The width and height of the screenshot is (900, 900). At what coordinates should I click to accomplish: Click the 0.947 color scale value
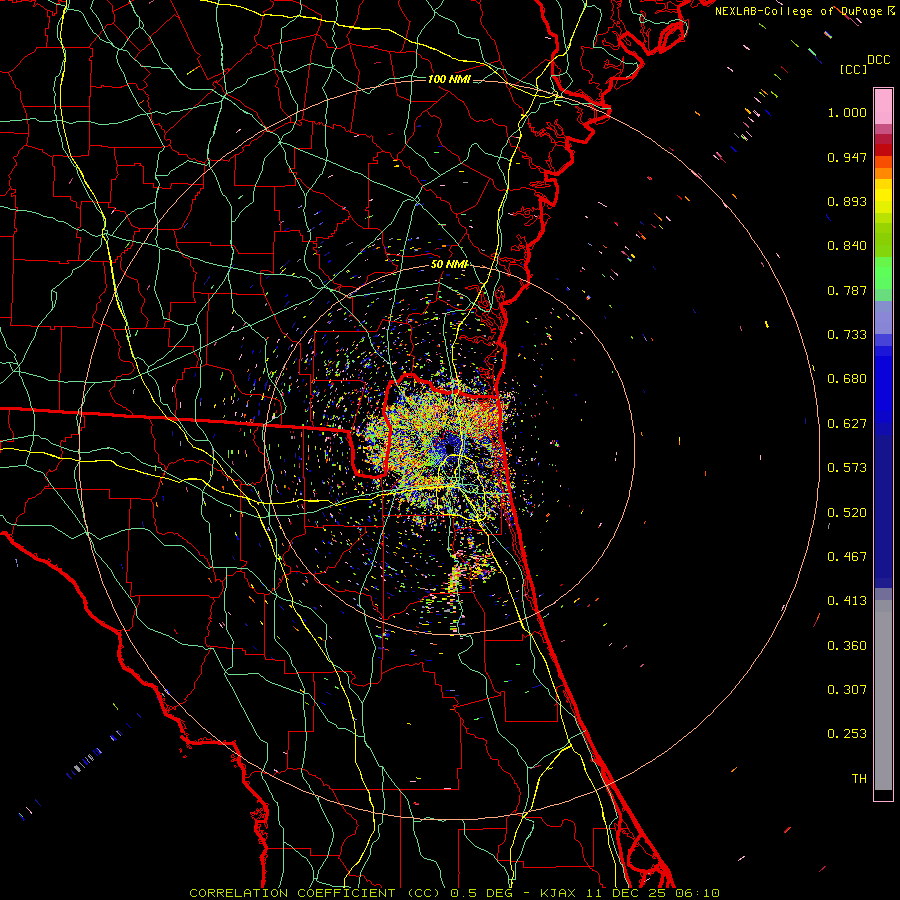coord(847,157)
